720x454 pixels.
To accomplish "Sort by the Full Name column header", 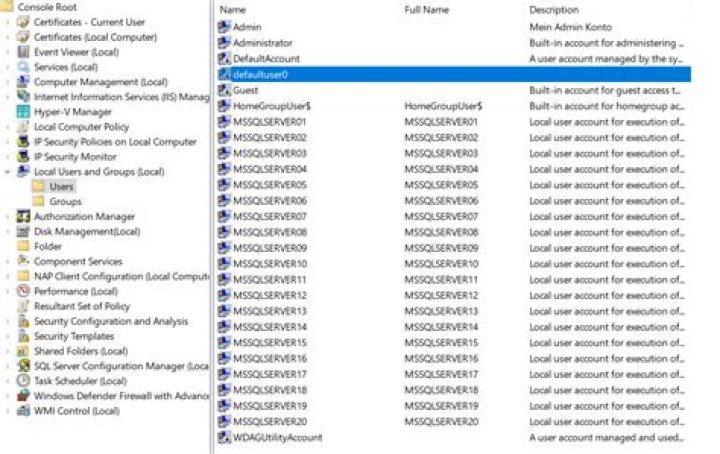I will 427,10.
